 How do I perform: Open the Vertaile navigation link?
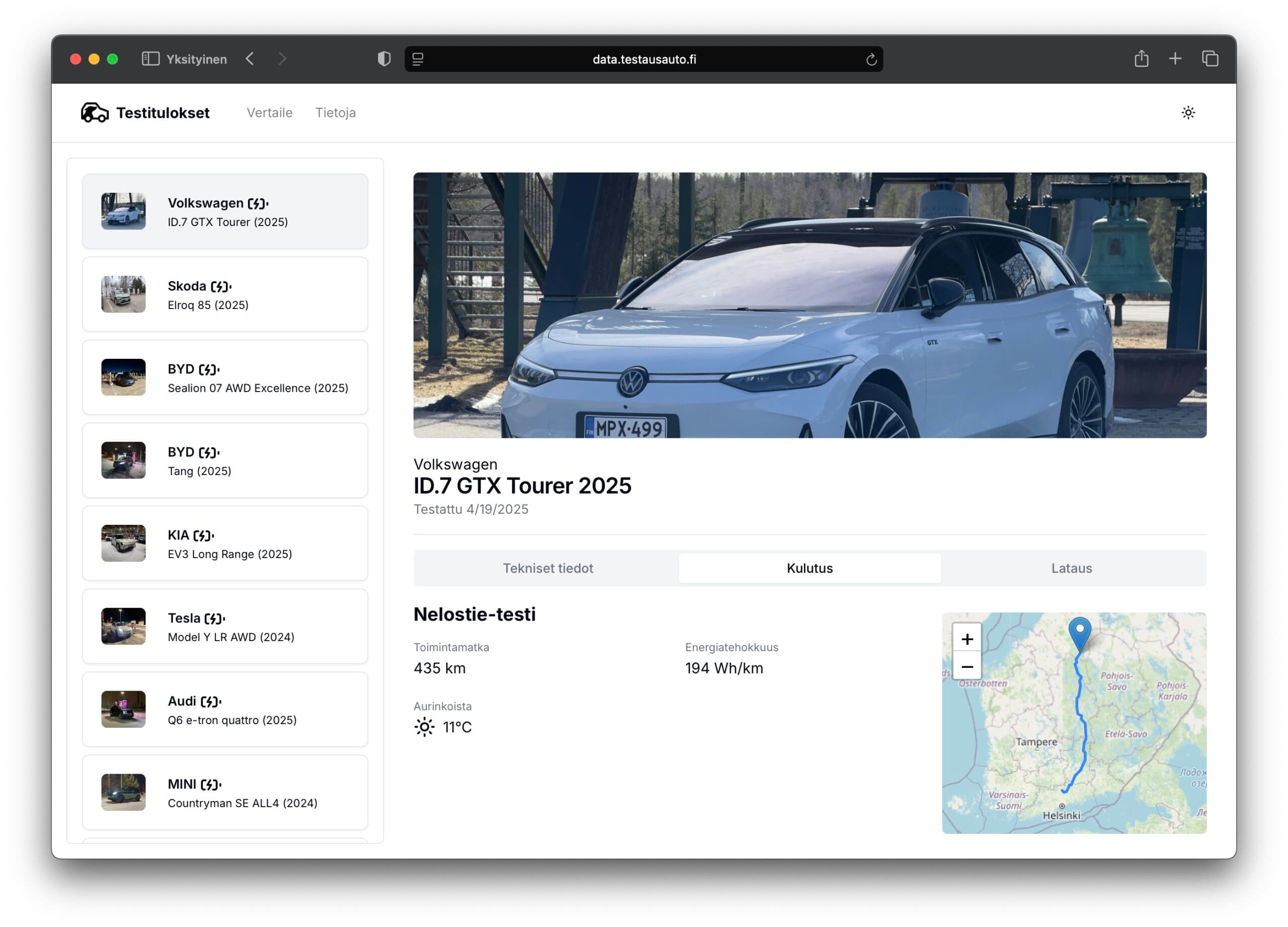click(270, 112)
